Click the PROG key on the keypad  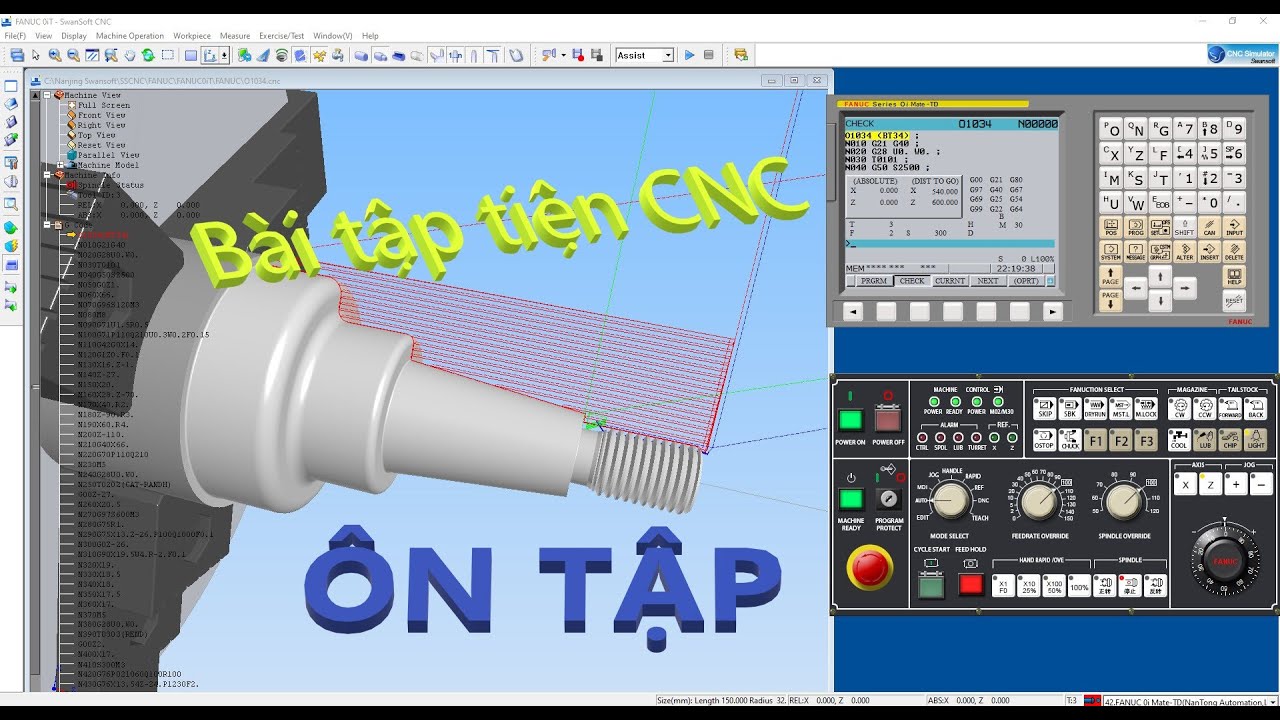coord(1135,228)
